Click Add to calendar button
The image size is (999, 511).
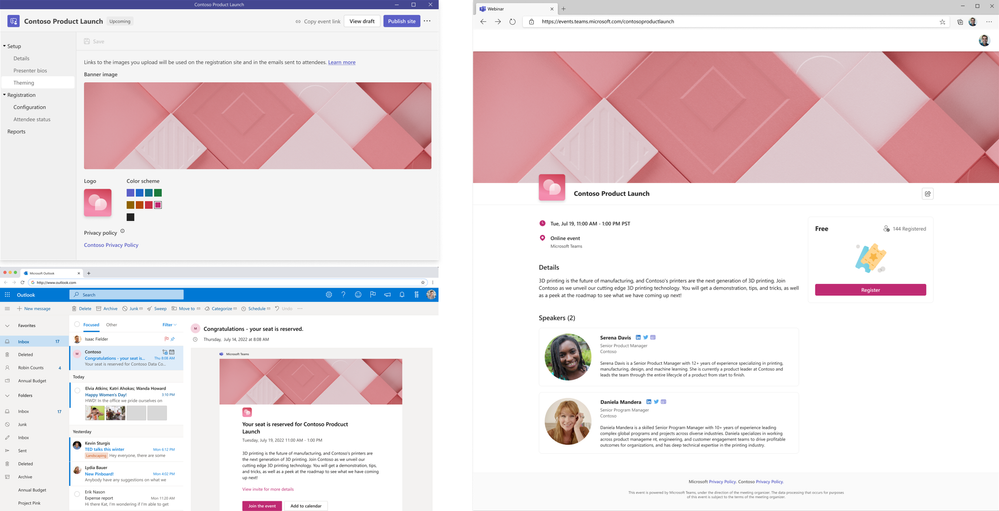tap(306, 506)
